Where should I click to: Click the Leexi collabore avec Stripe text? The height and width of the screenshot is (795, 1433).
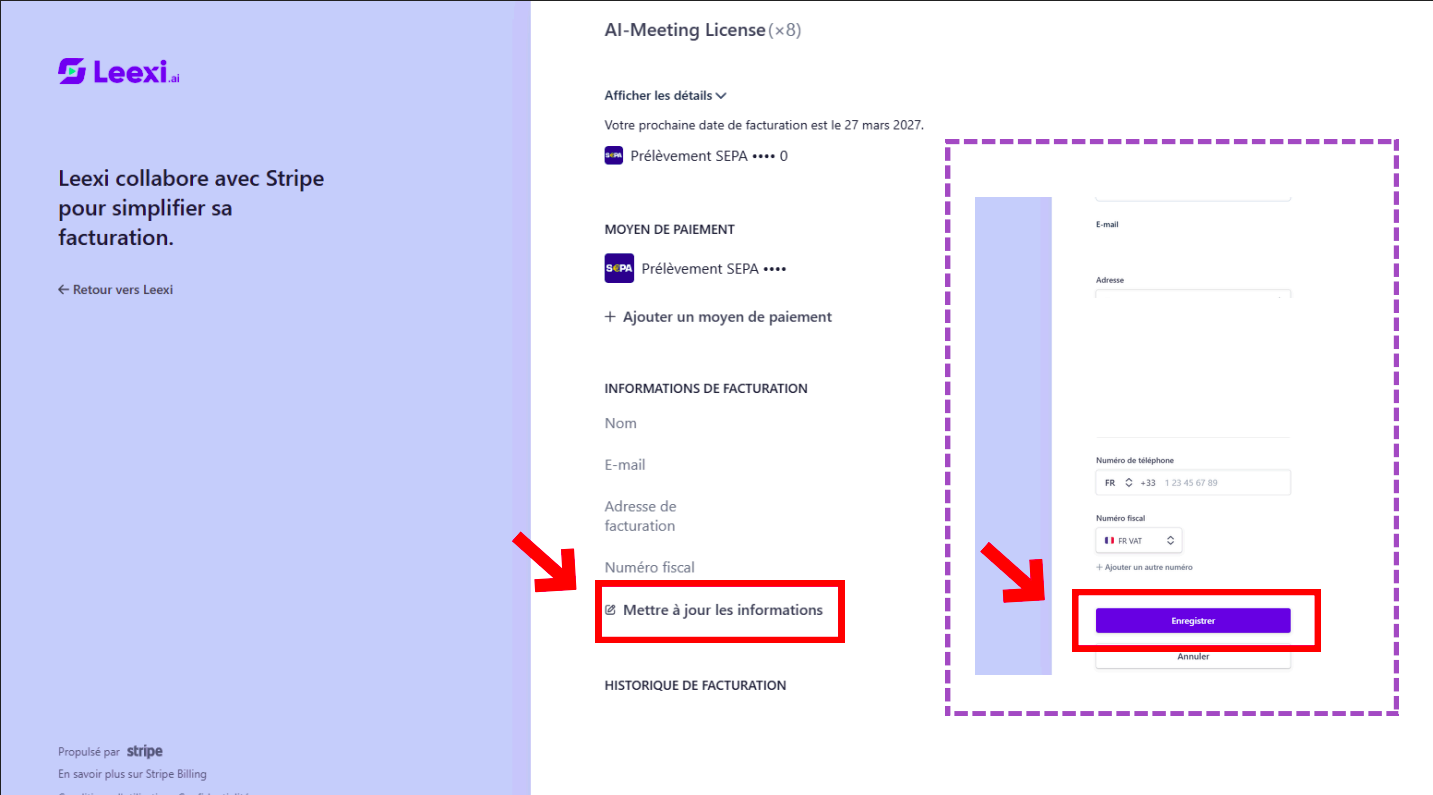click(191, 209)
